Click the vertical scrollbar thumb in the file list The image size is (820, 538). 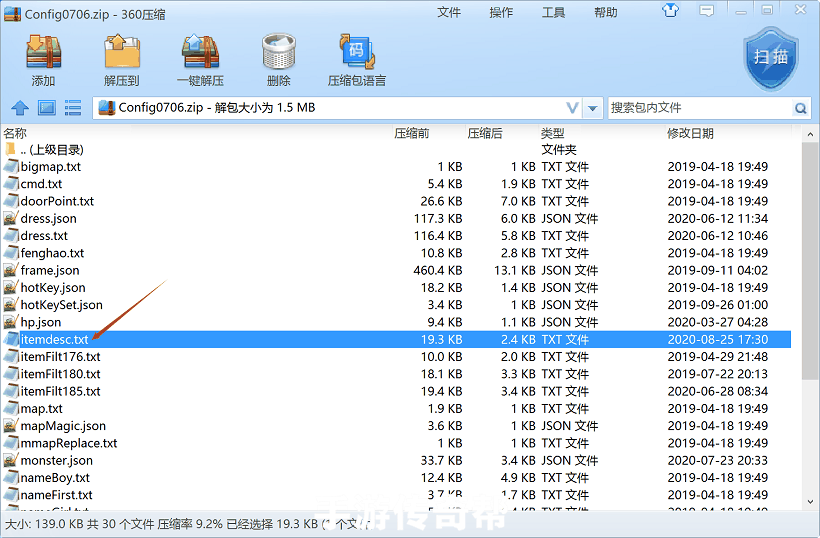point(811,261)
